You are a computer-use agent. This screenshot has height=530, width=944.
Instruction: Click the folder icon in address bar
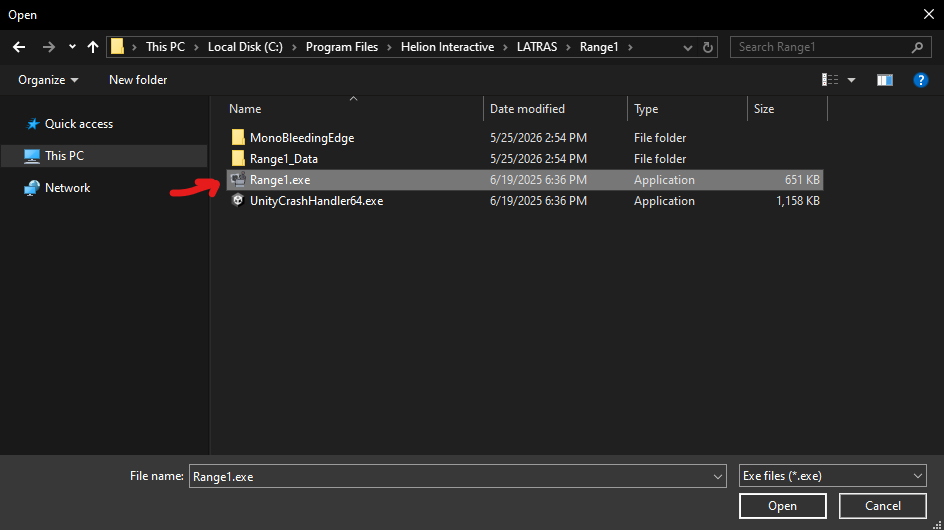coord(117,46)
